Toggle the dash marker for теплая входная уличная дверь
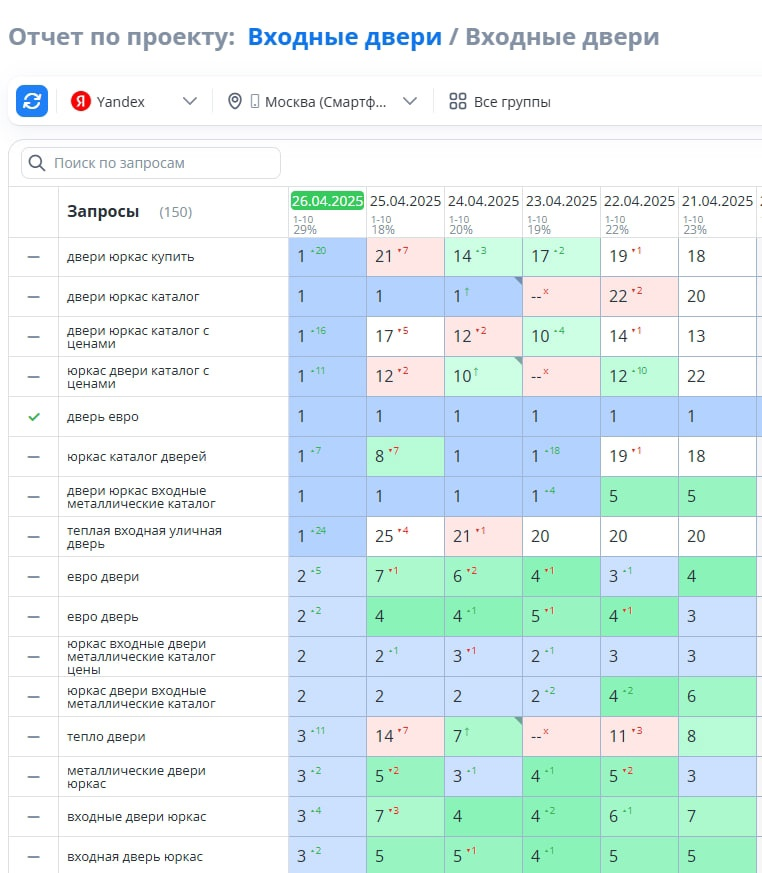The height and width of the screenshot is (873, 762). click(34, 537)
